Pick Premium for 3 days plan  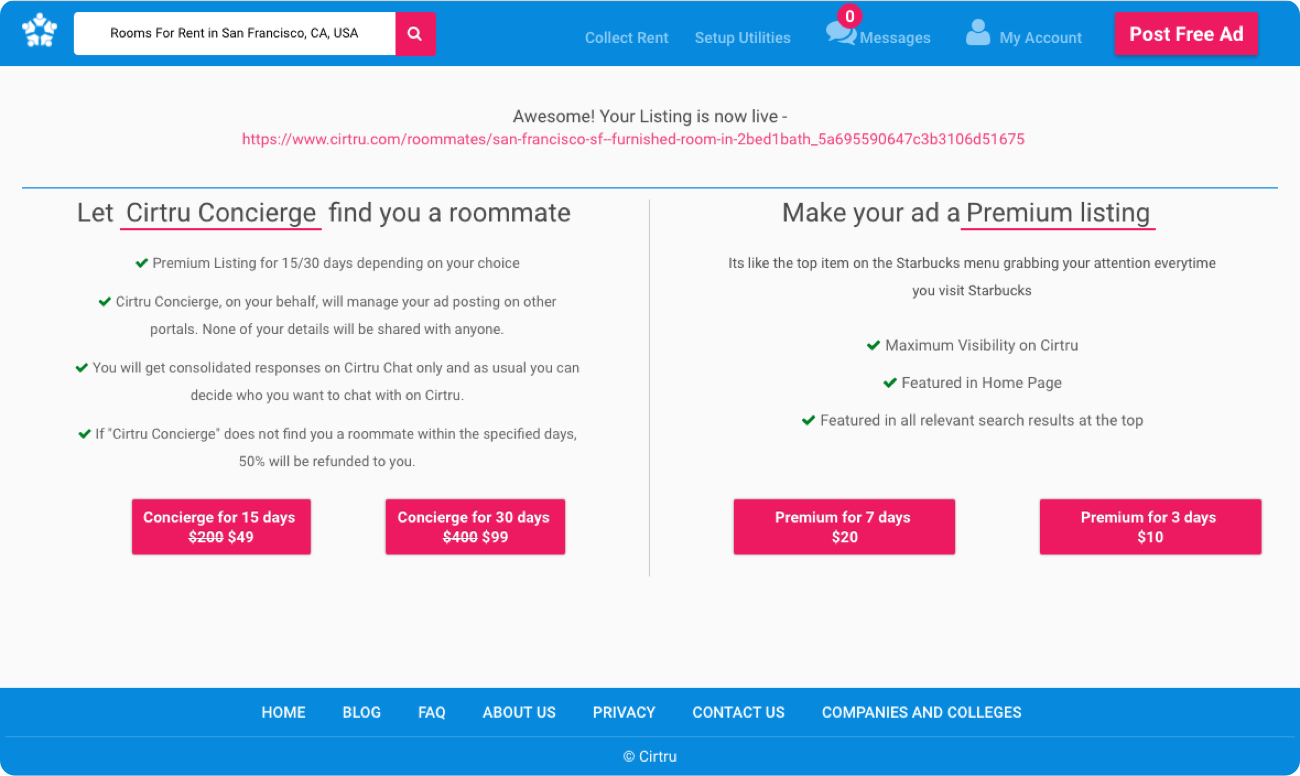(1150, 527)
